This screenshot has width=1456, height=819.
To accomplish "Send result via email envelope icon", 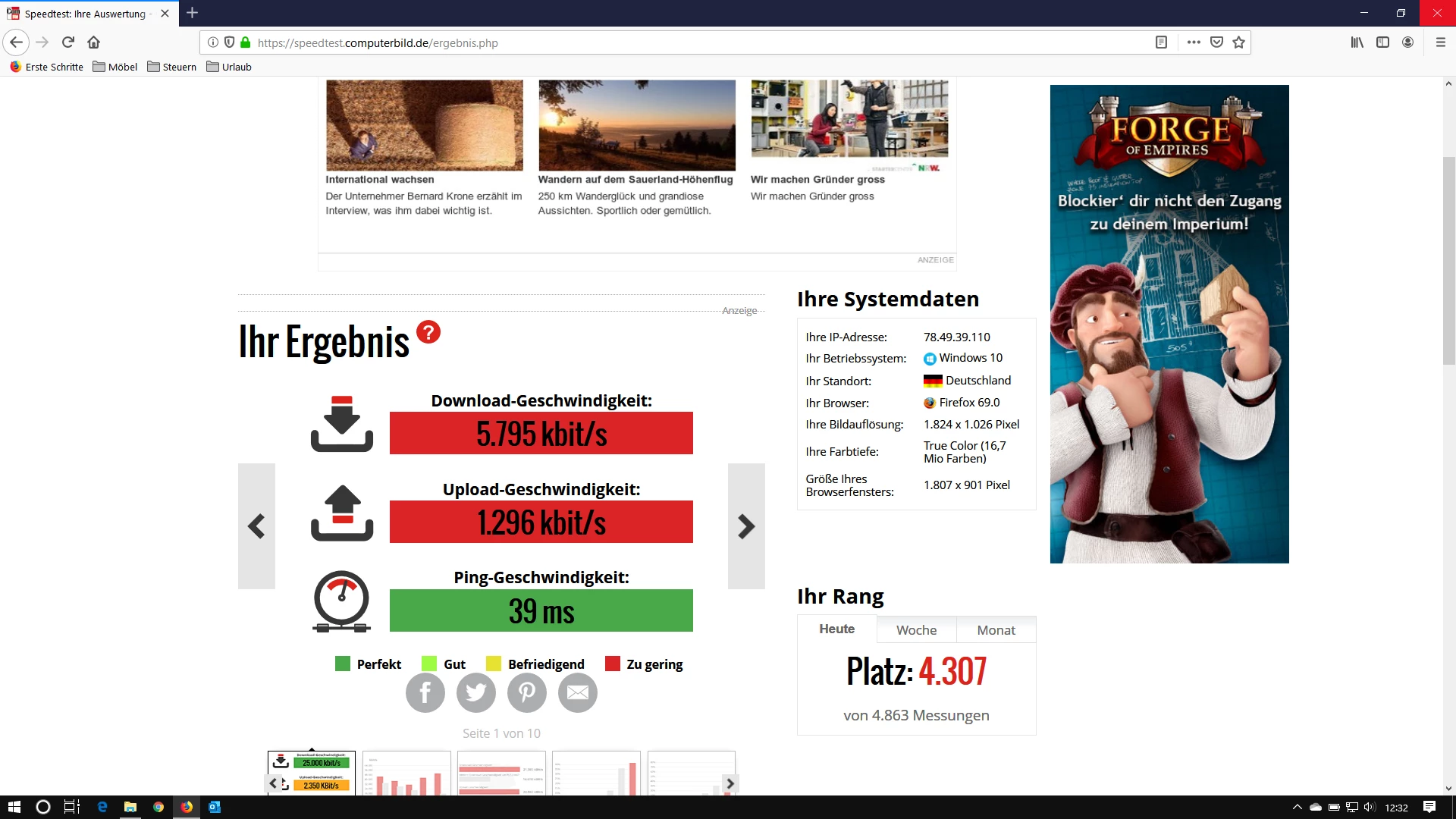I will click(x=577, y=692).
